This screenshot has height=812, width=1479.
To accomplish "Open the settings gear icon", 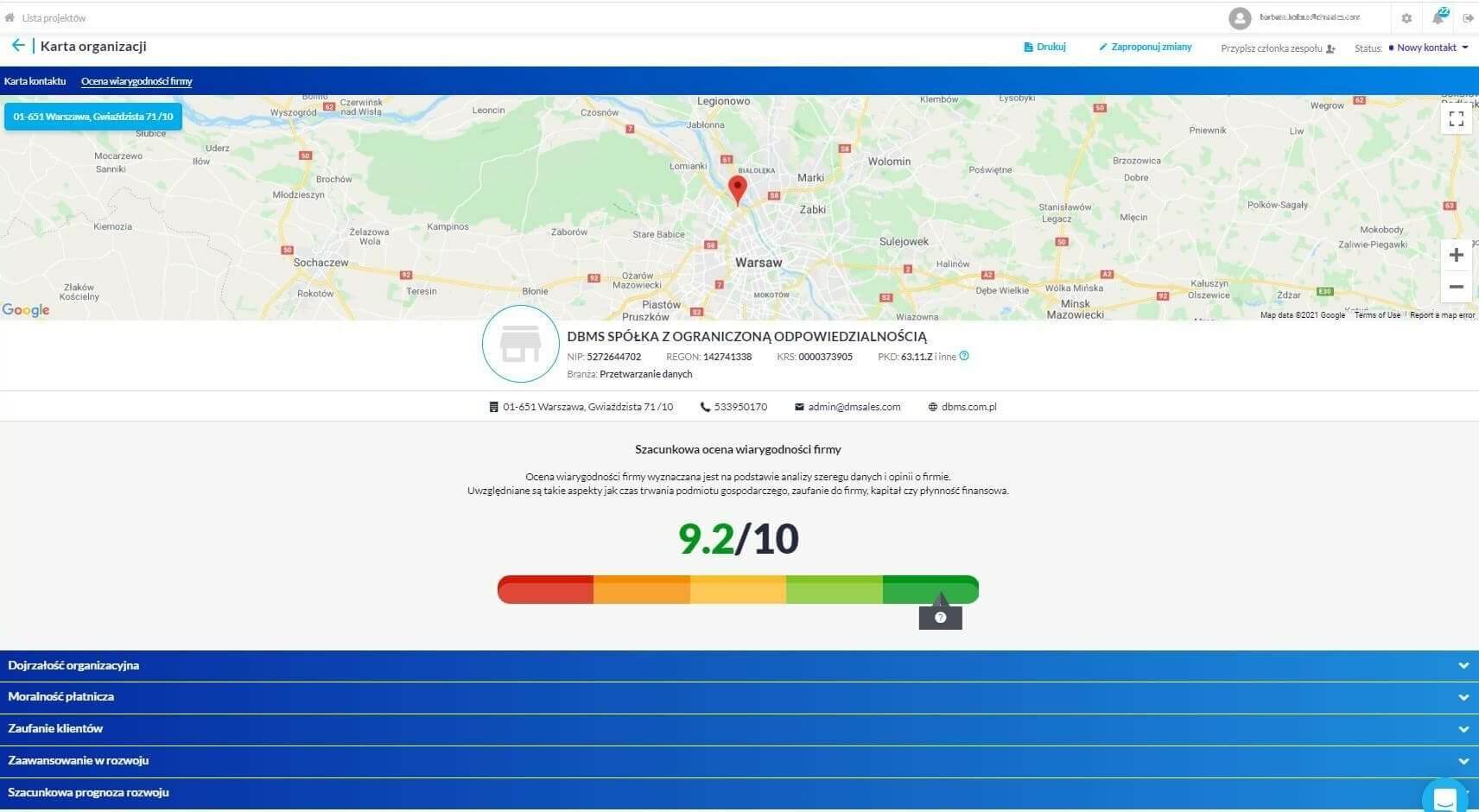I will [x=1406, y=18].
